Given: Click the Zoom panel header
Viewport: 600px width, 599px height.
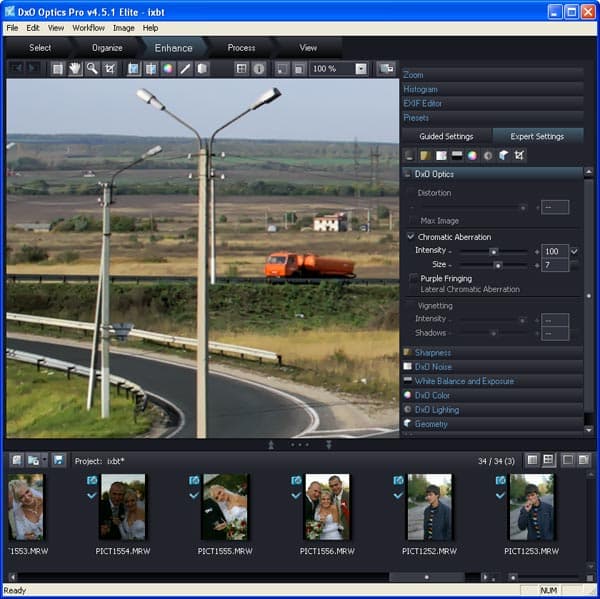Looking at the screenshot, I should point(492,75).
